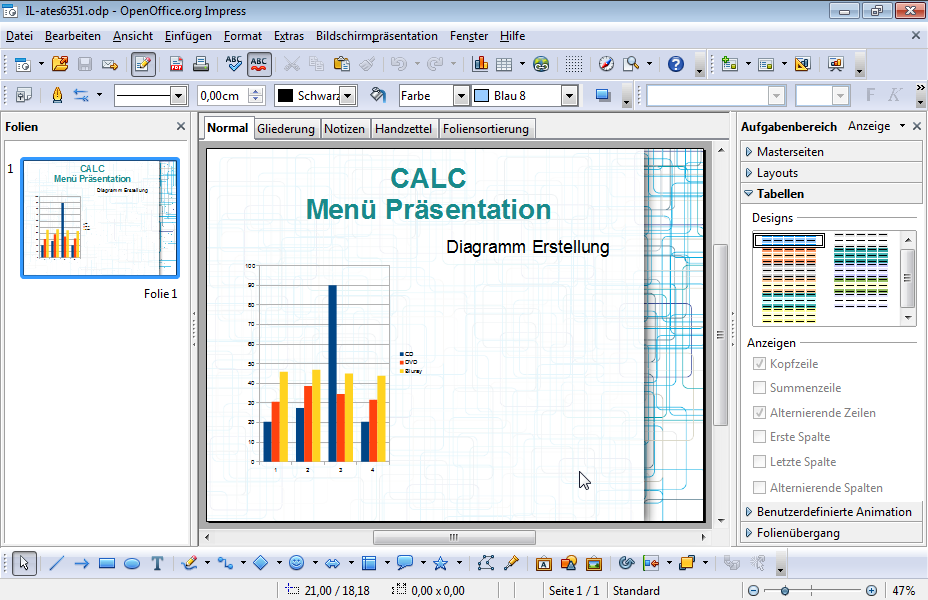Screen dimensions: 928x600
Task: Select the Text tool
Action: tap(157, 563)
